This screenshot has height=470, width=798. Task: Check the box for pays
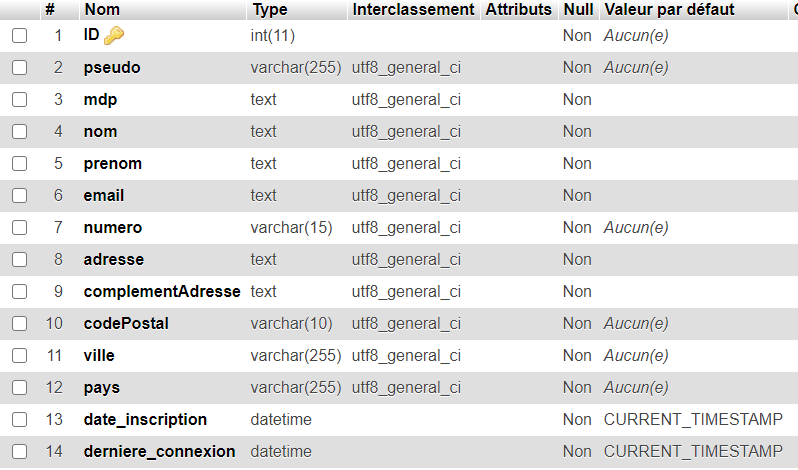coord(19,388)
